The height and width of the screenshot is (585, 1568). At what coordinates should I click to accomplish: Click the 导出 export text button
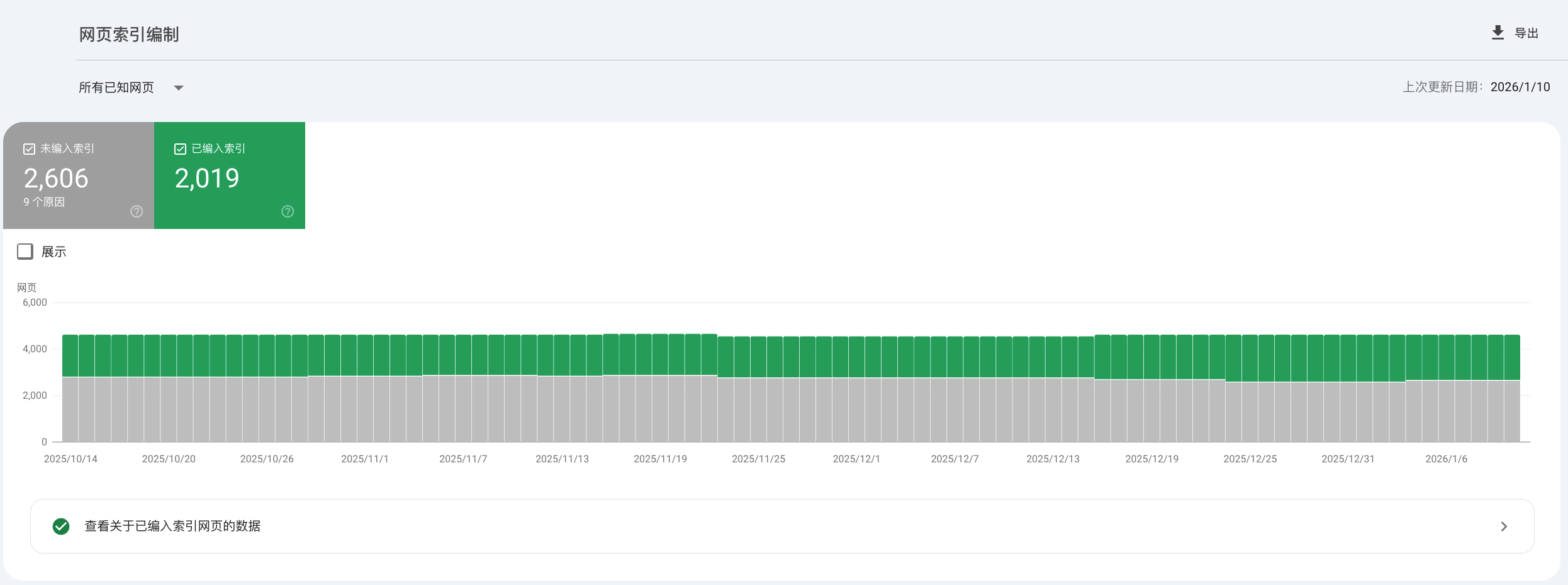pyautogui.click(x=1526, y=33)
